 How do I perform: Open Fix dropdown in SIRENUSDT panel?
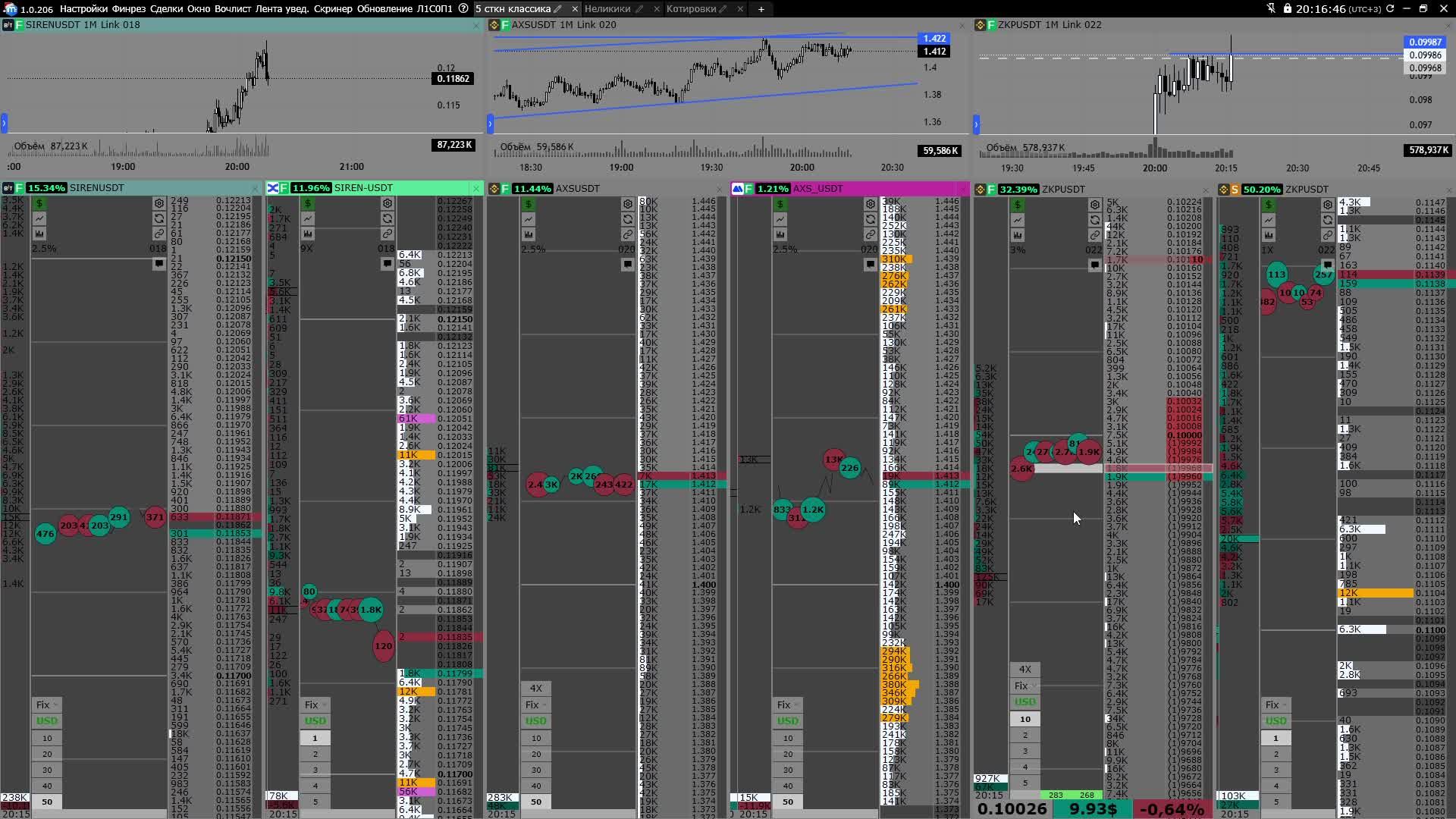click(45, 705)
